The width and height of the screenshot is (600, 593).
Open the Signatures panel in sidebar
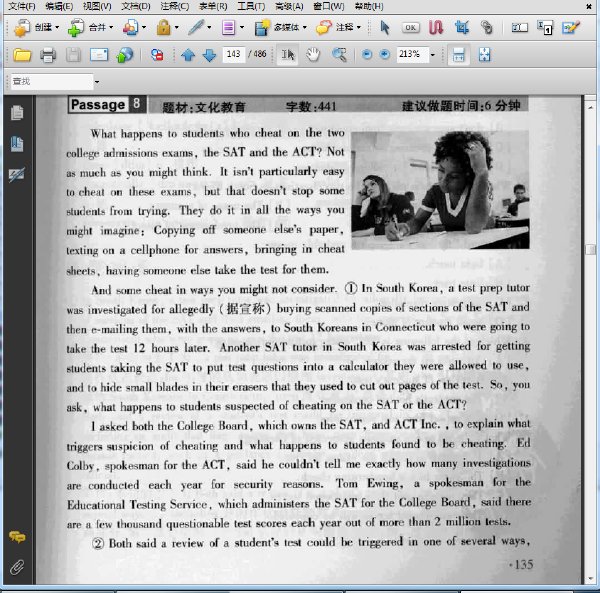(17, 175)
